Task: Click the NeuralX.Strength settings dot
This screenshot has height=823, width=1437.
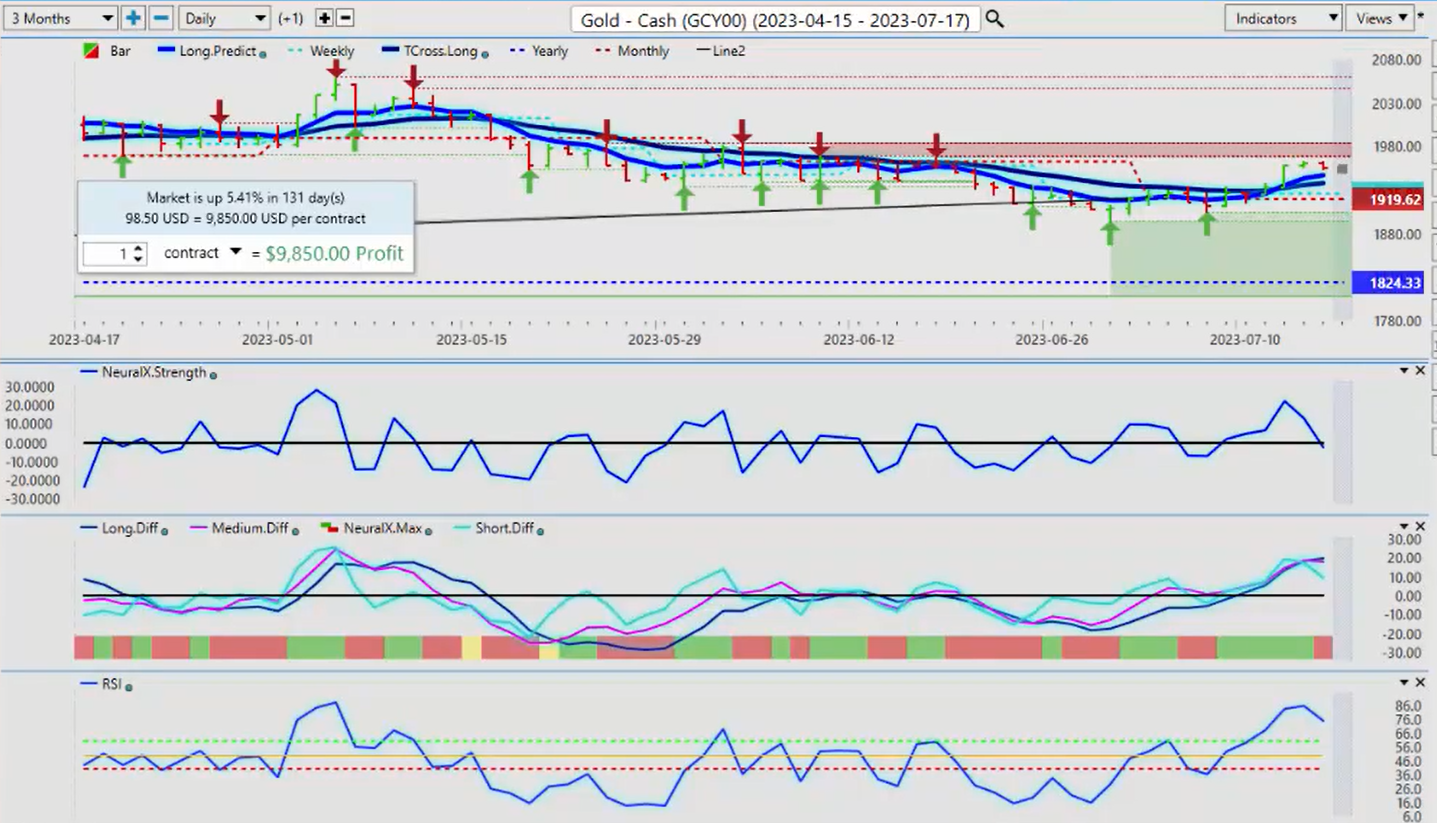Action: [213, 375]
